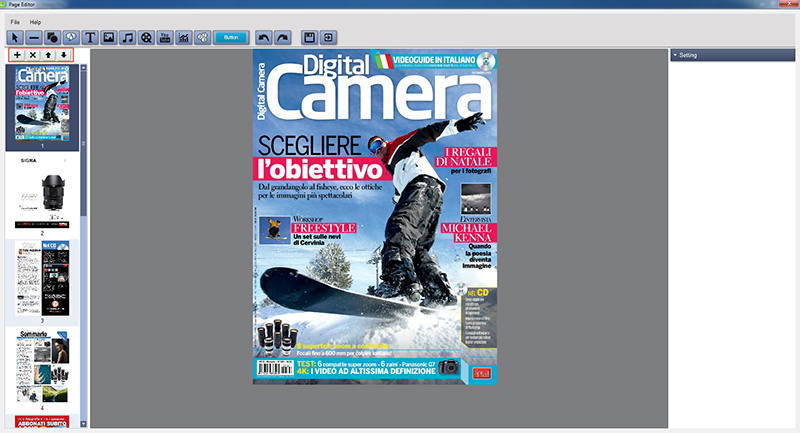This screenshot has width=800, height=433.
Task: Insert a speech bubble callout
Action: coord(71,37)
